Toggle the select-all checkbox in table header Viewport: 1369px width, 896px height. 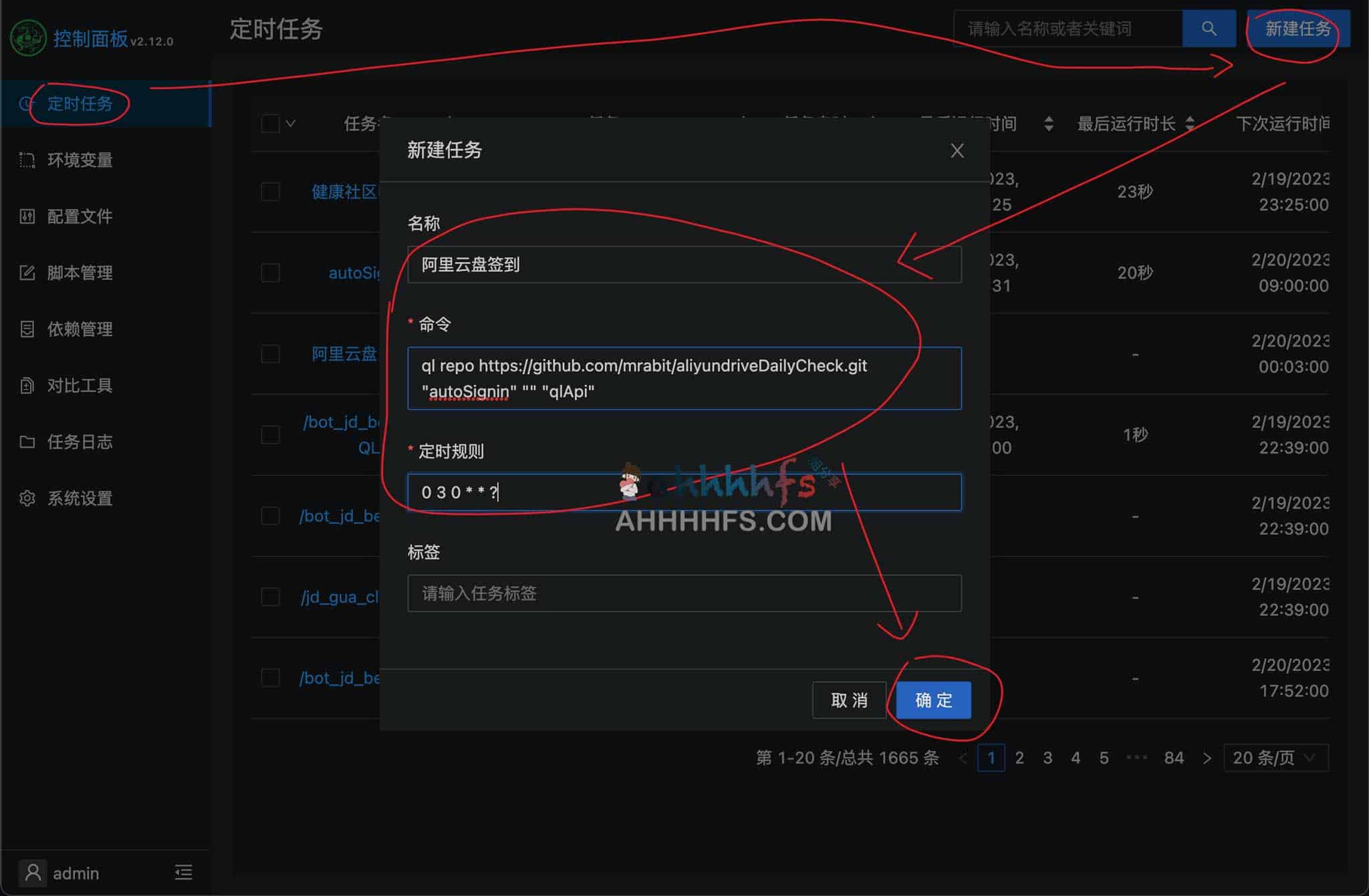pyautogui.click(x=270, y=124)
